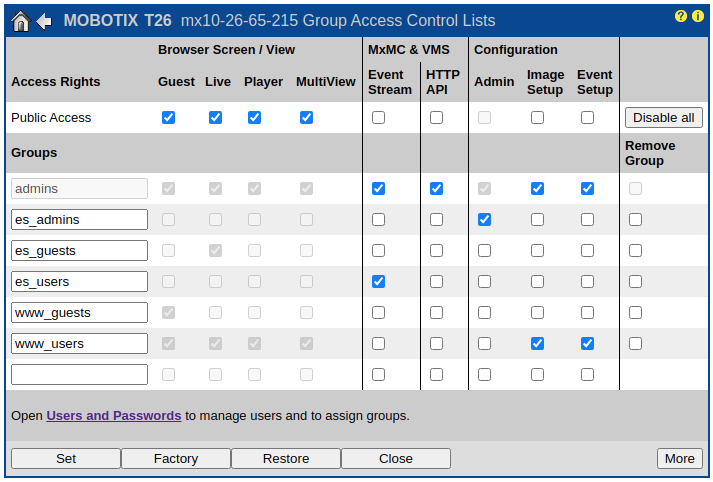The width and height of the screenshot is (713, 482).
Task: Click the es_guests group name field
Action: [x=80, y=251]
